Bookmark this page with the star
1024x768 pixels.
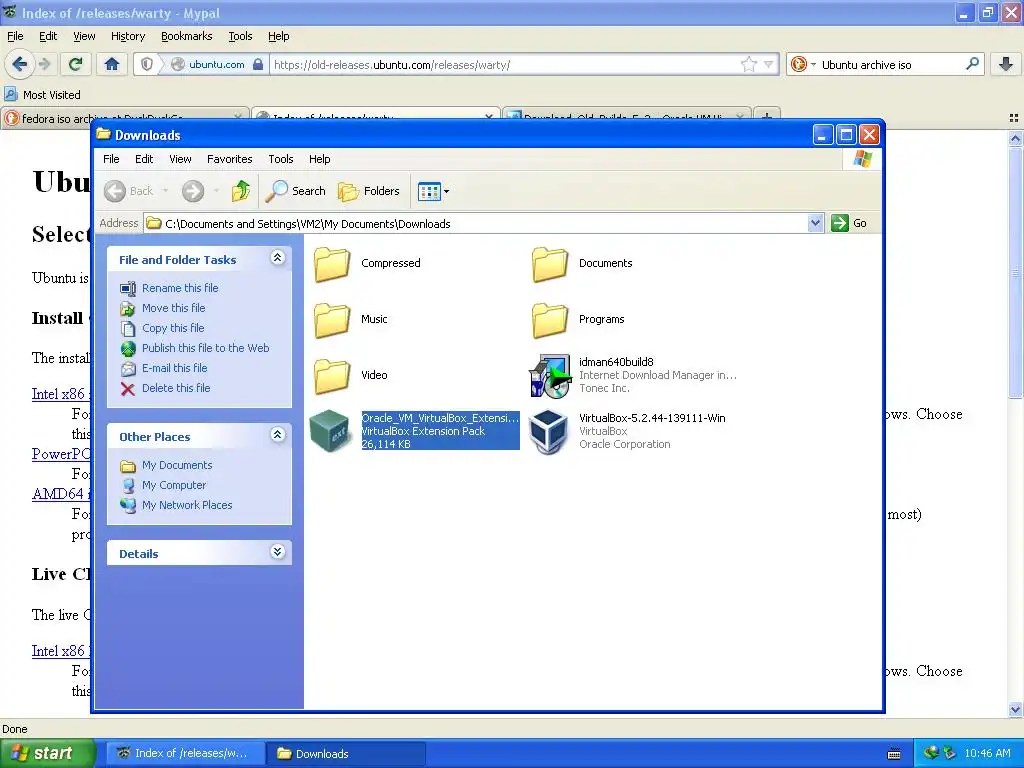(748, 64)
